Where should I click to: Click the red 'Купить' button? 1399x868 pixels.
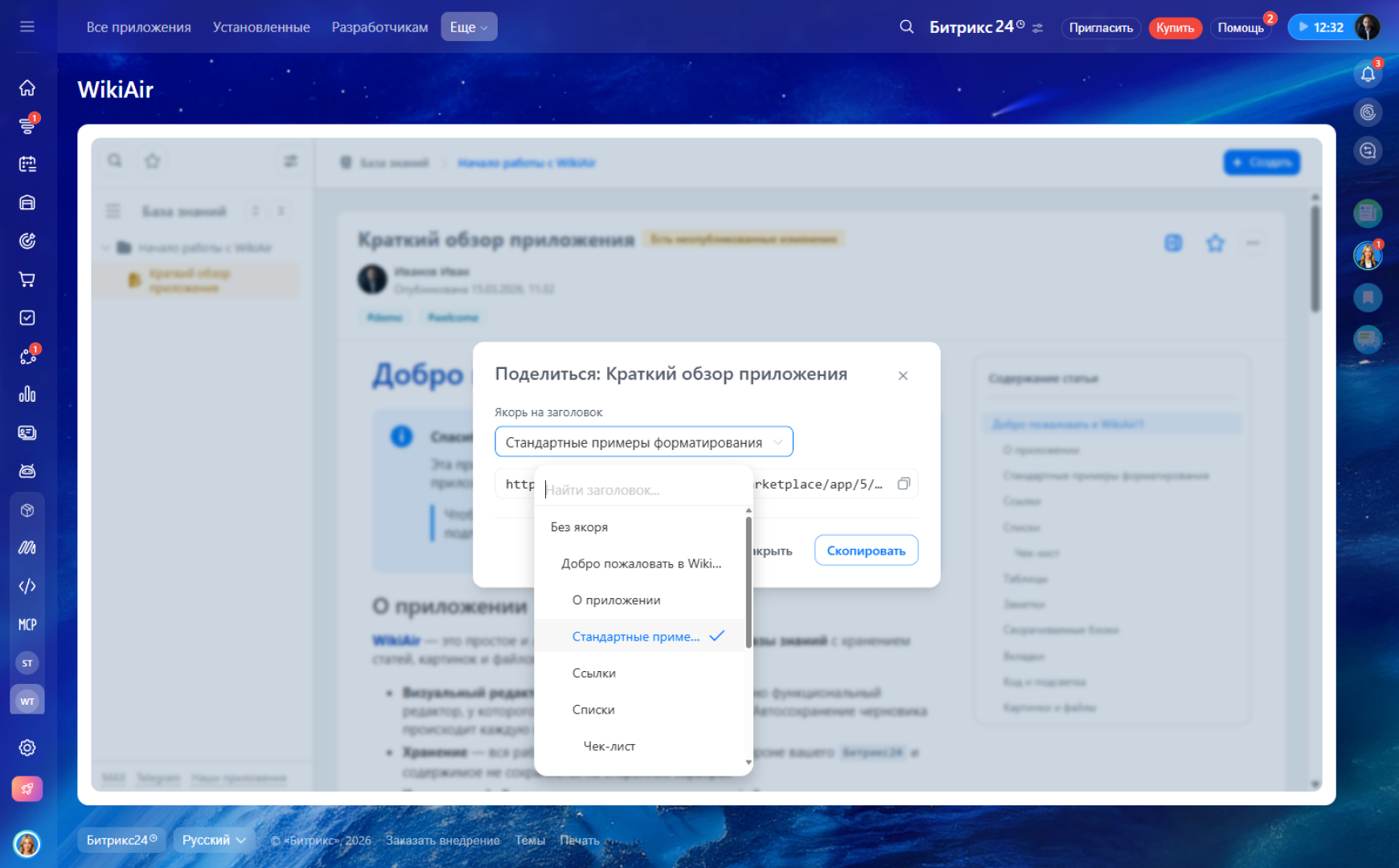click(x=1175, y=28)
